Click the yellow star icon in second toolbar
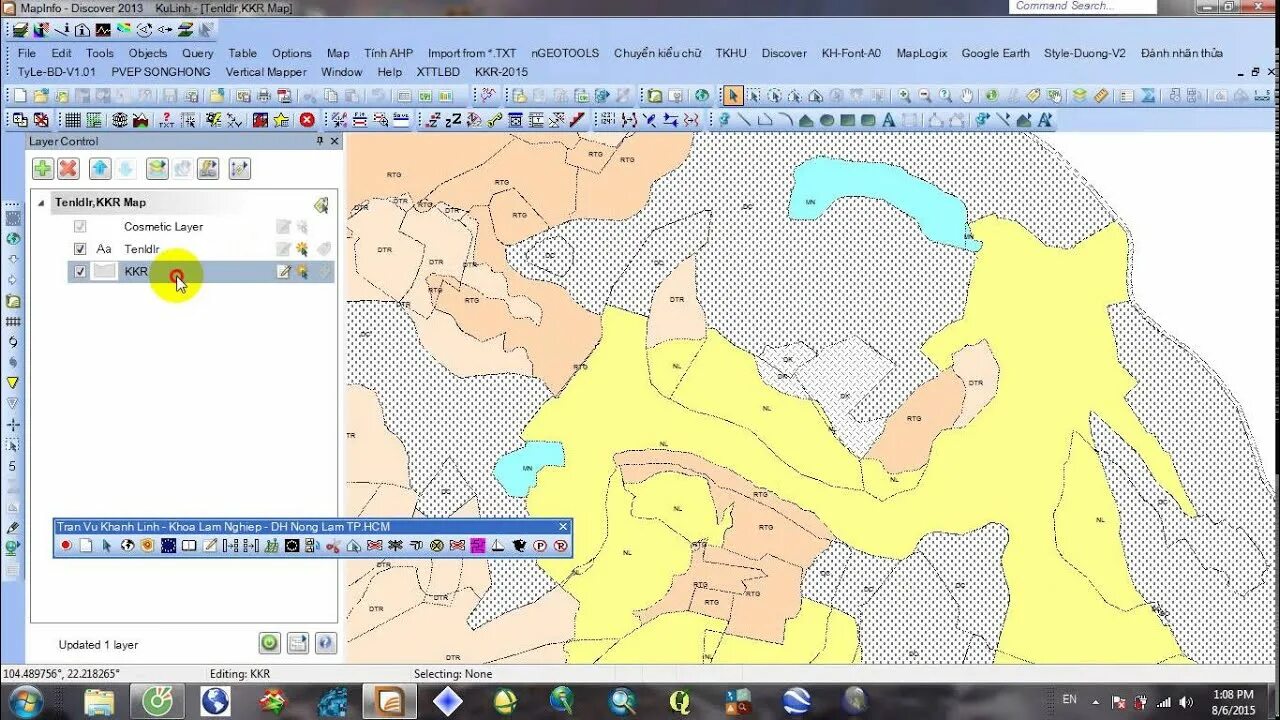Image resolution: width=1280 pixels, height=720 pixels. [282, 120]
